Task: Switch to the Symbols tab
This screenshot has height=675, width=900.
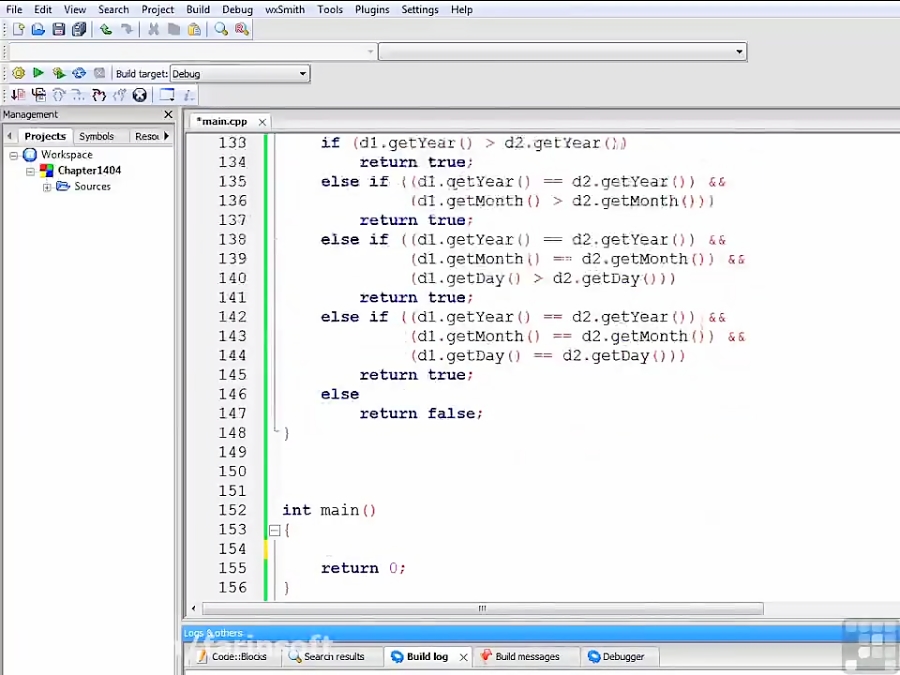Action: pyautogui.click(x=96, y=136)
